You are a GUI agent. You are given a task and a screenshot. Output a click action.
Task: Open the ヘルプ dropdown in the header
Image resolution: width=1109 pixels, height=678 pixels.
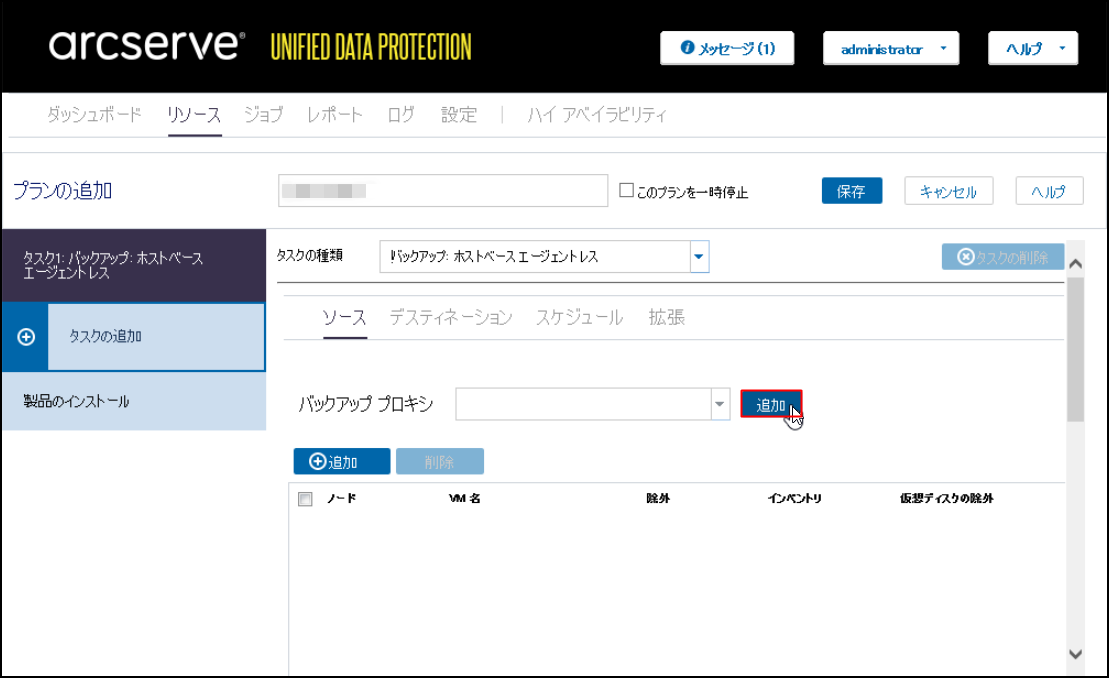click(1032, 48)
